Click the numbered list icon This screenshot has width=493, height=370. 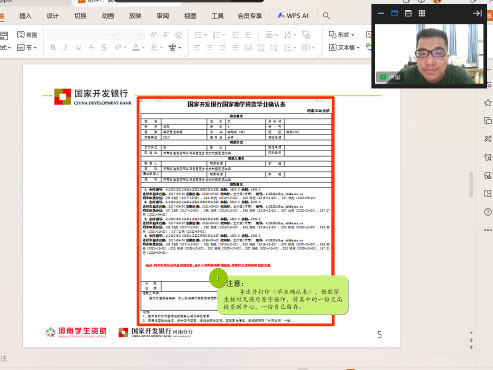click(216, 35)
